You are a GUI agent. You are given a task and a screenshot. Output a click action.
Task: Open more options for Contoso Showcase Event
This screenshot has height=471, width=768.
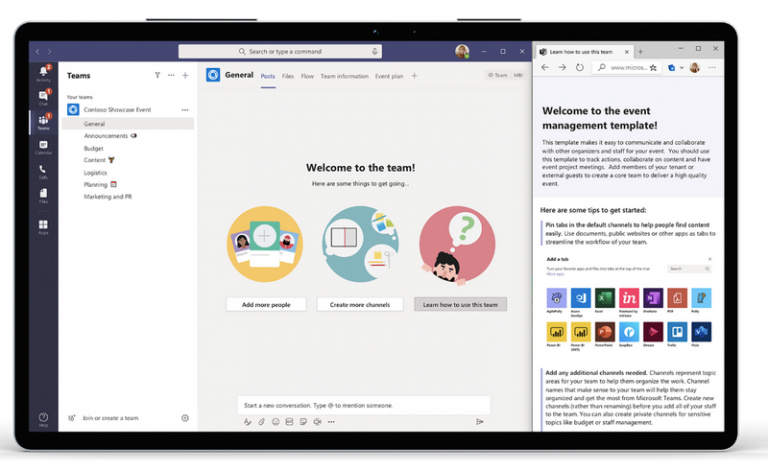pyautogui.click(x=185, y=110)
